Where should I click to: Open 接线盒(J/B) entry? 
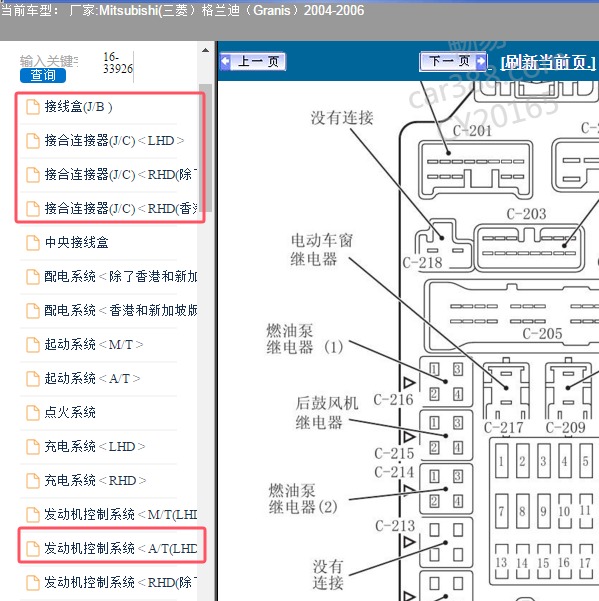(79, 107)
